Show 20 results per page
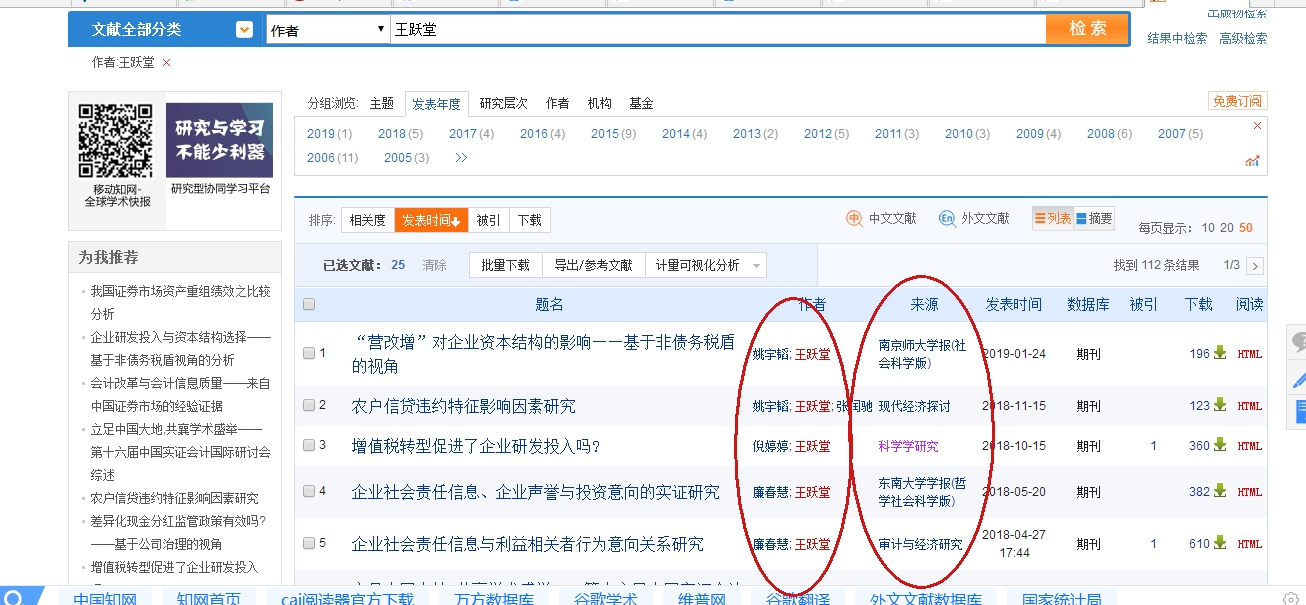This screenshot has height=605, width=1306. pos(1226,228)
